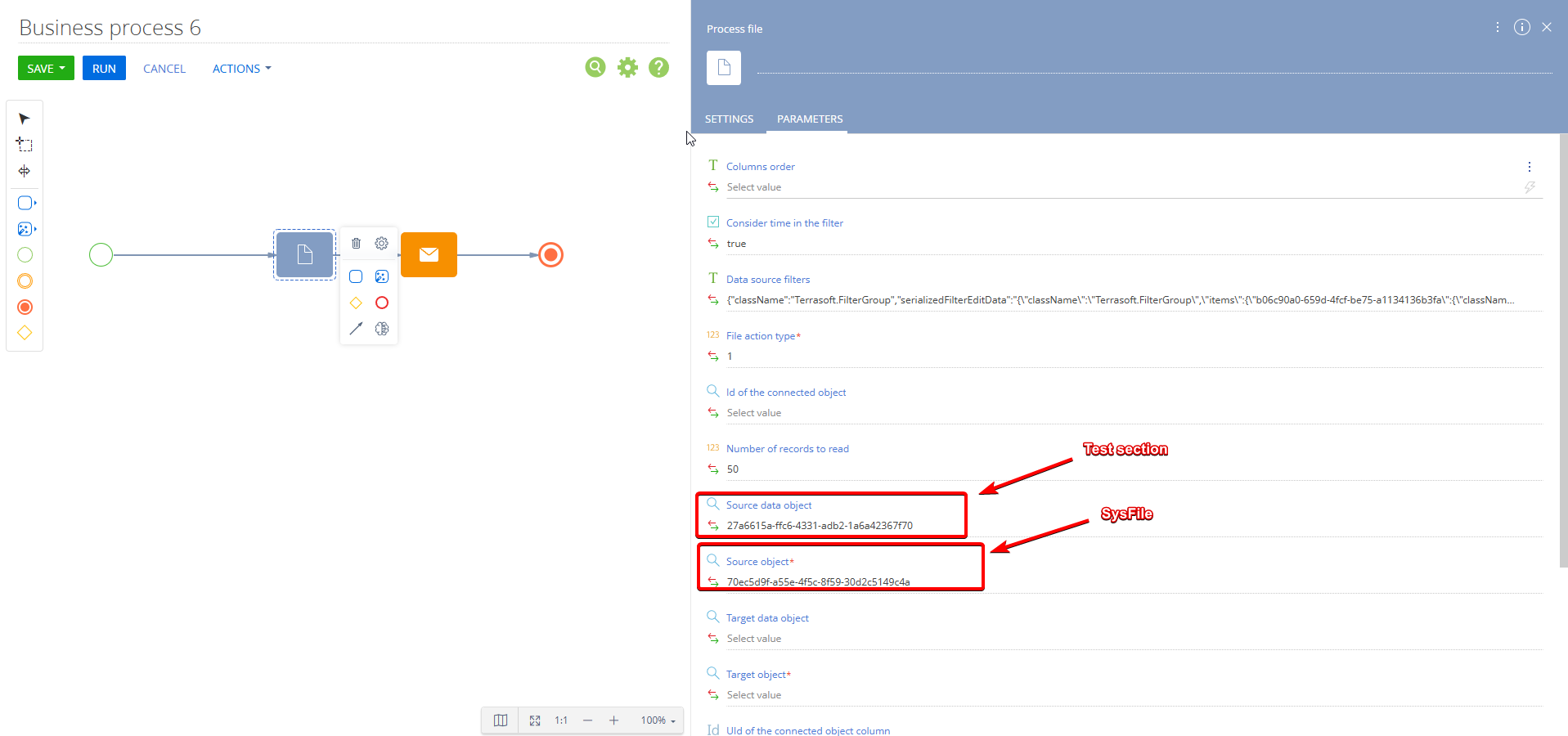Image resolution: width=1568 pixels, height=736 pixels.
Task: Select the dashed-rectangle lasso selection tool
Action: click(25, 145)
